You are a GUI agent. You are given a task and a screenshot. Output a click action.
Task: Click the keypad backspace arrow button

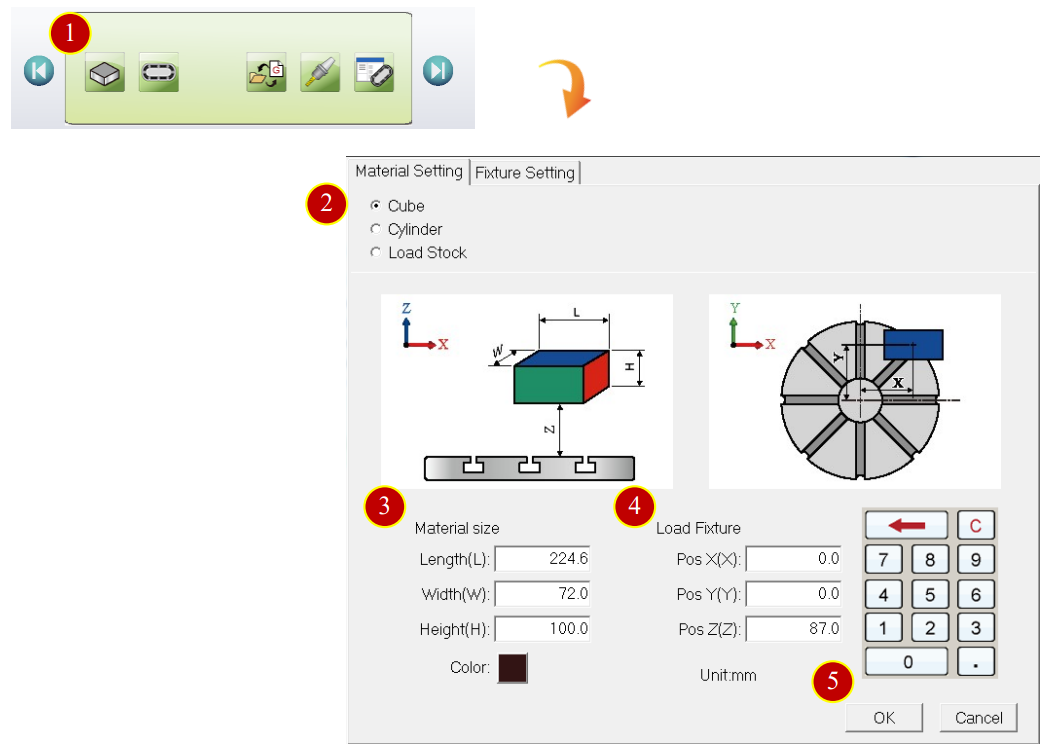point(907,525)
